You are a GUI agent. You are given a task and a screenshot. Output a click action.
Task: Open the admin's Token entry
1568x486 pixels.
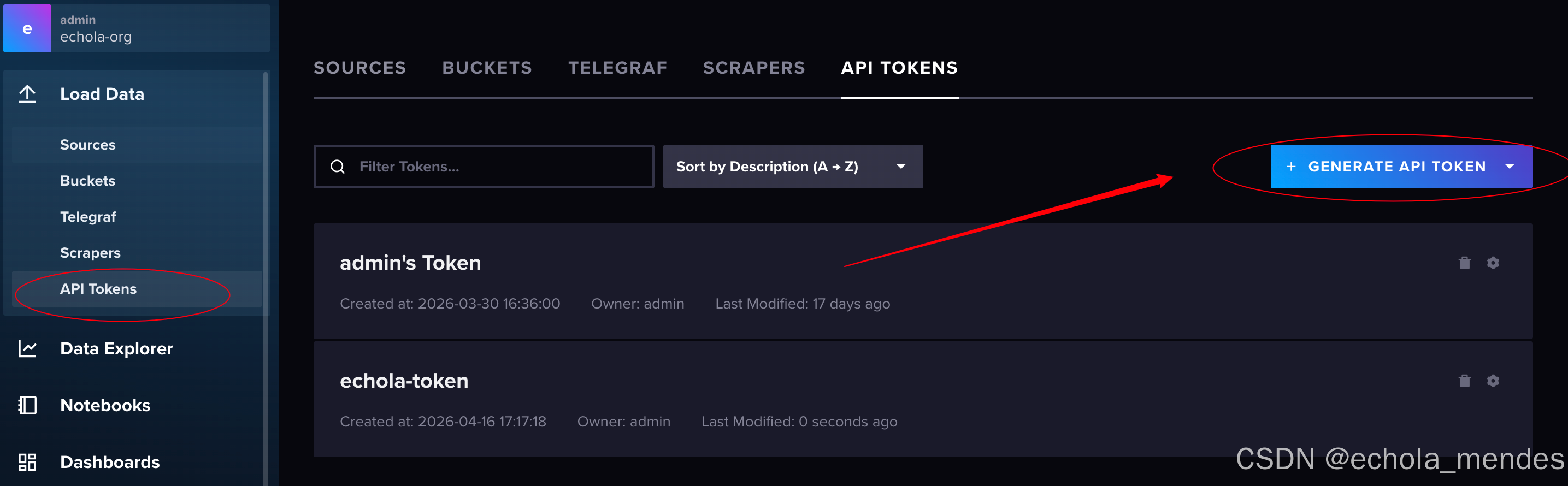pos(410,263)
